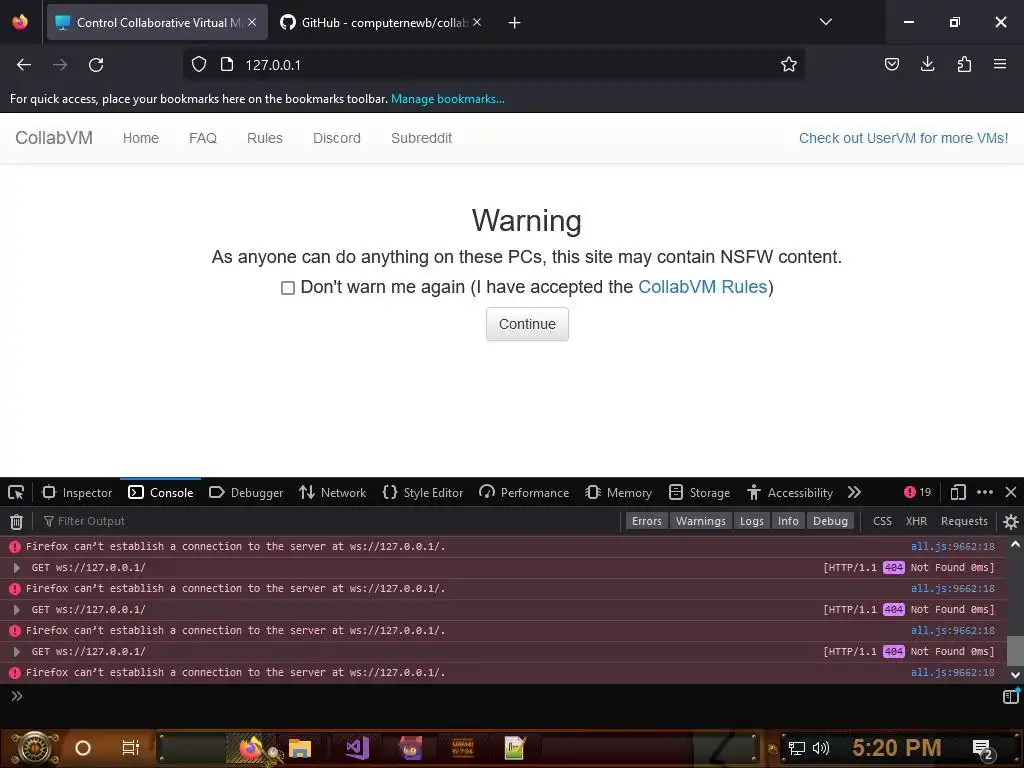This screenshot has height=768, width=1024.
Task: Toggle the Errors console filter
Action: [x=647, y=521]
